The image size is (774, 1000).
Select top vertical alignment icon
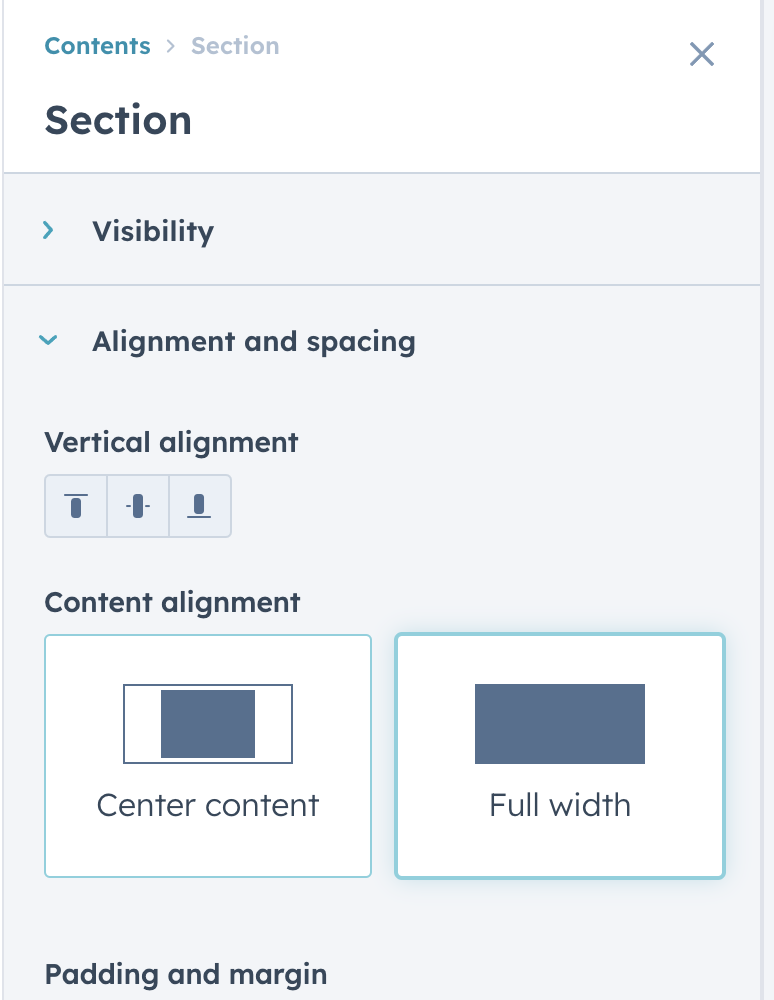tap(76, 506)
